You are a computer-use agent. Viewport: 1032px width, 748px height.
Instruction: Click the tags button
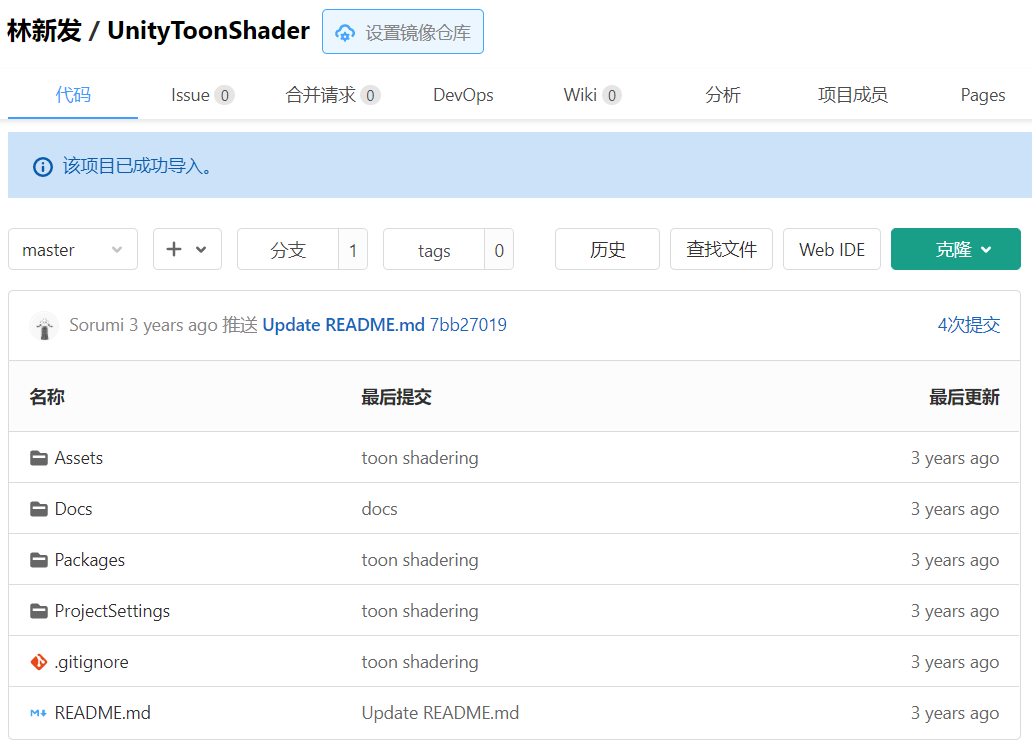pos(434,249)
